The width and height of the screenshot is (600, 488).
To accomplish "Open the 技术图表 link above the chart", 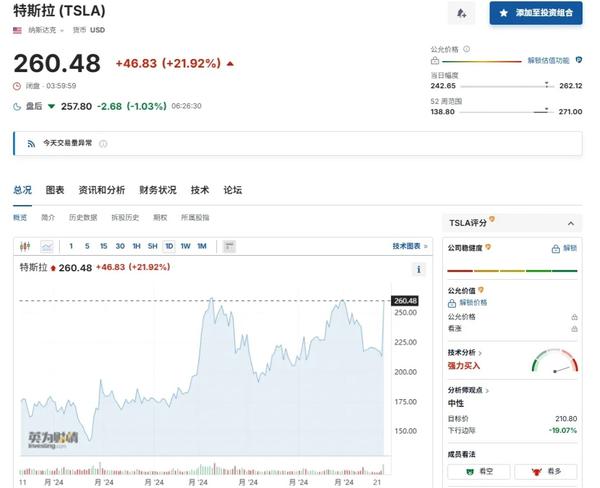I will click(409, 246).
